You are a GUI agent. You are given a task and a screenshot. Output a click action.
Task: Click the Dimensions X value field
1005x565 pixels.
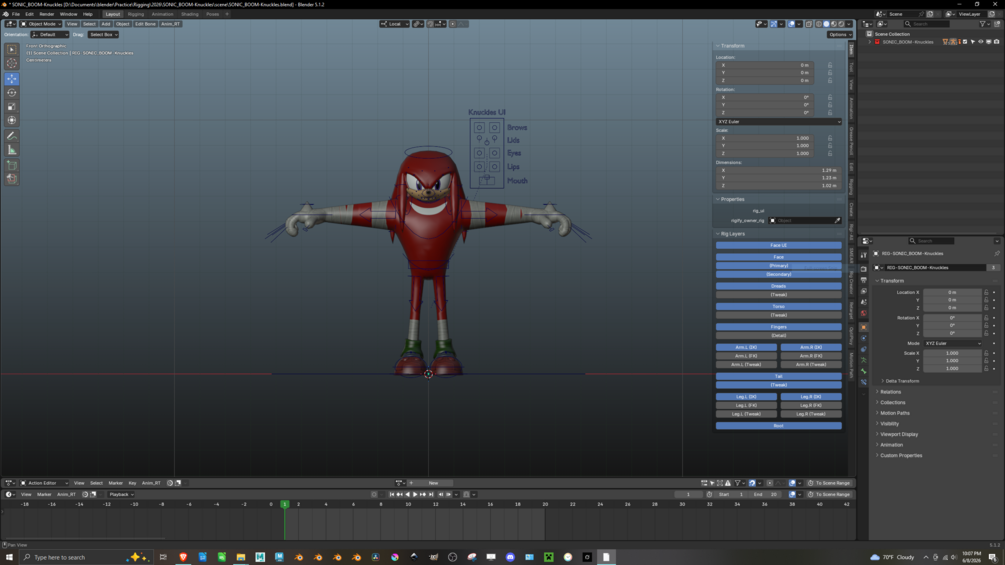tap(778, 170)
